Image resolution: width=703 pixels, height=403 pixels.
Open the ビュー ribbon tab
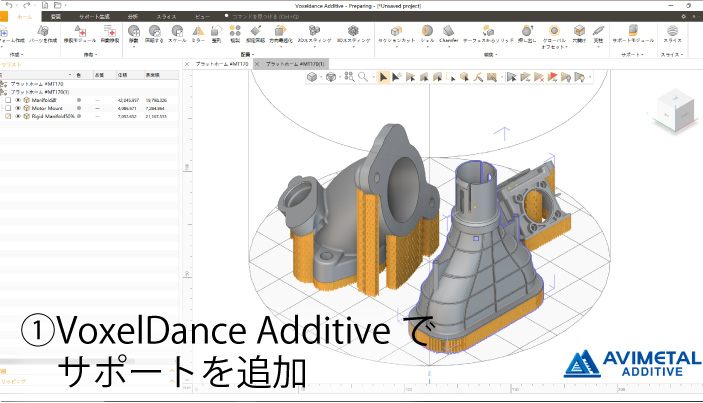[x=202, y=17]
